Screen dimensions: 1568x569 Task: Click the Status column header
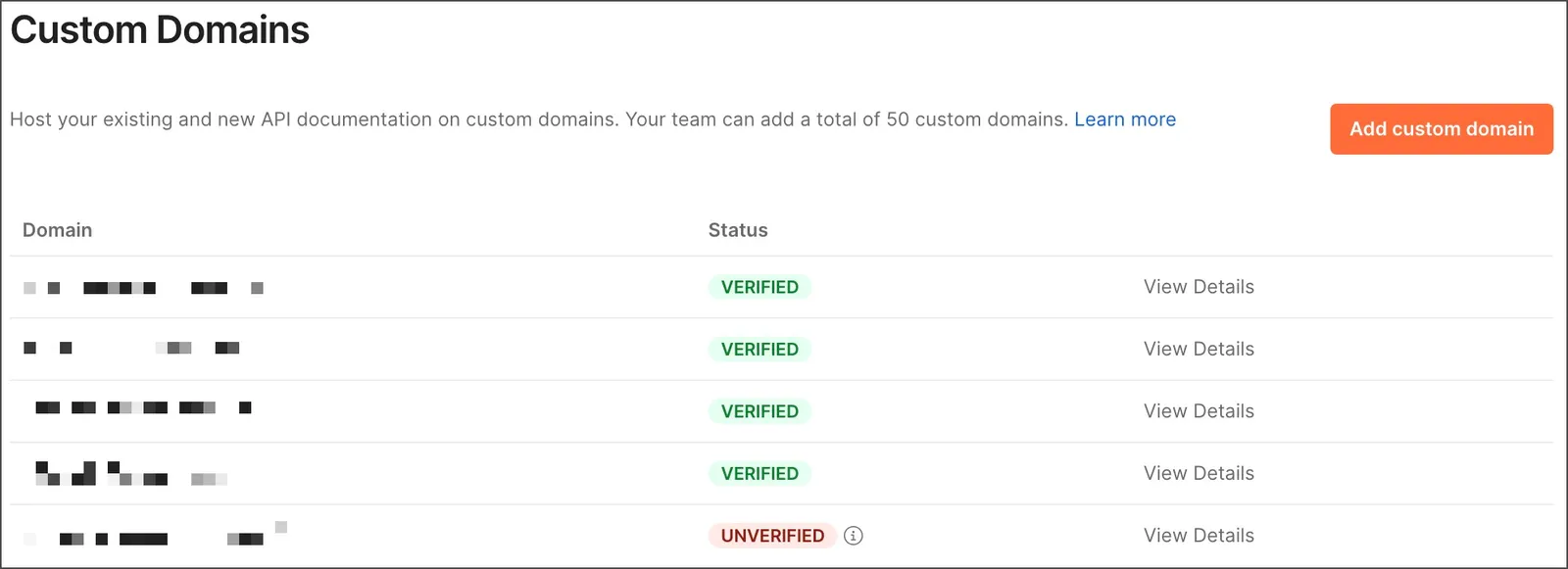tap(738, 230)
